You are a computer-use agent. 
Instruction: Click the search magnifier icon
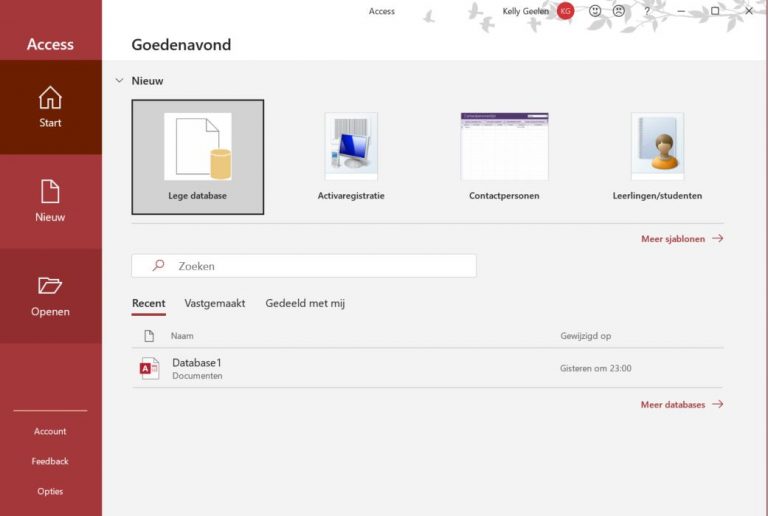tap(158, 266)
